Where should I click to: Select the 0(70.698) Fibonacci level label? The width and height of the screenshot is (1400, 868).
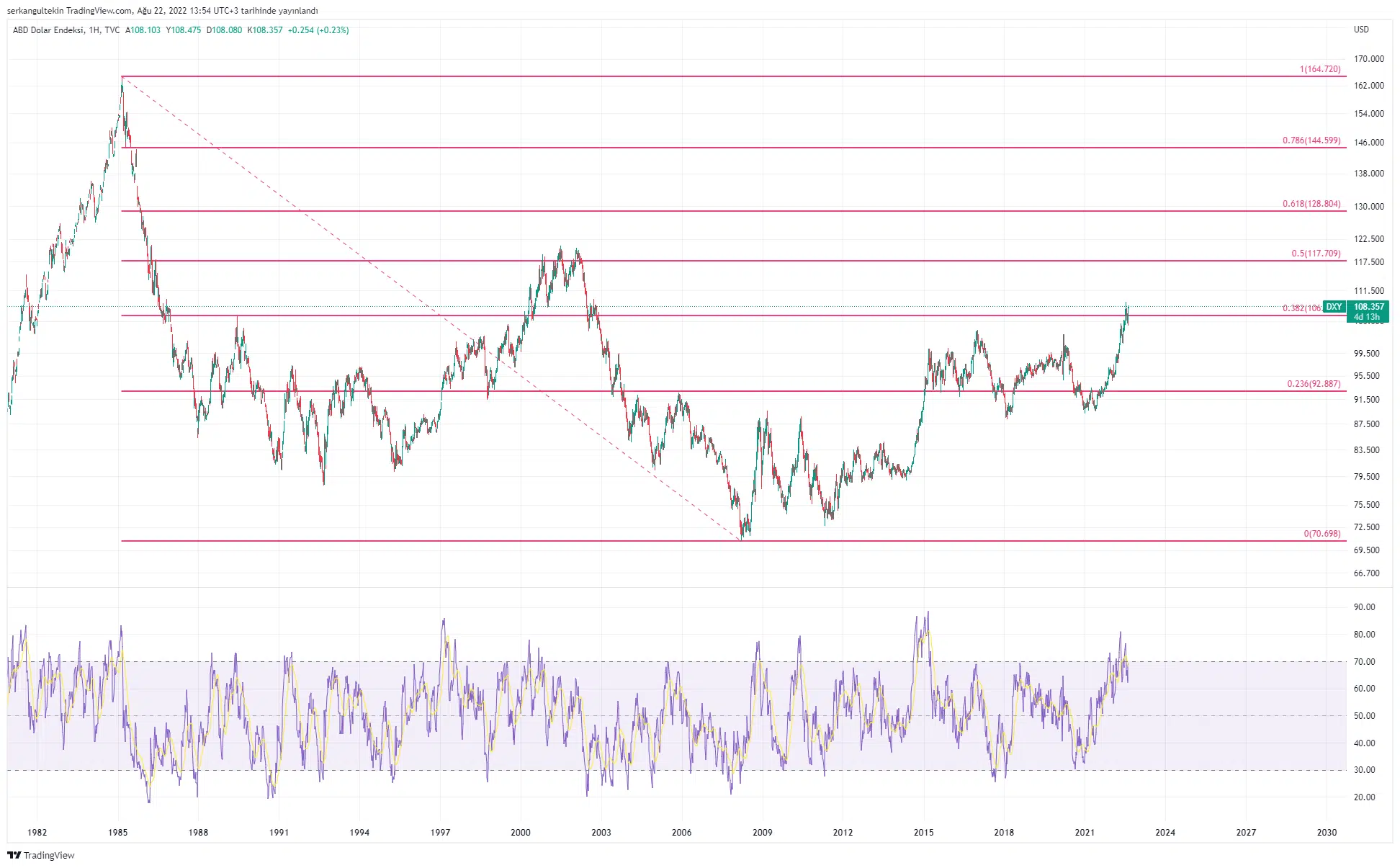point(1322,534)
